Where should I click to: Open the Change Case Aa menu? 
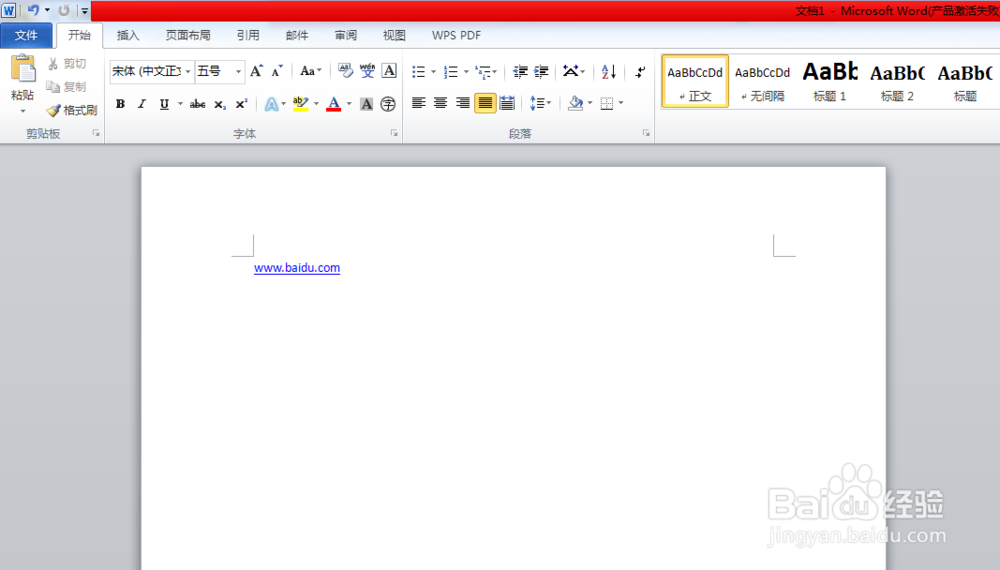[311, 71]
